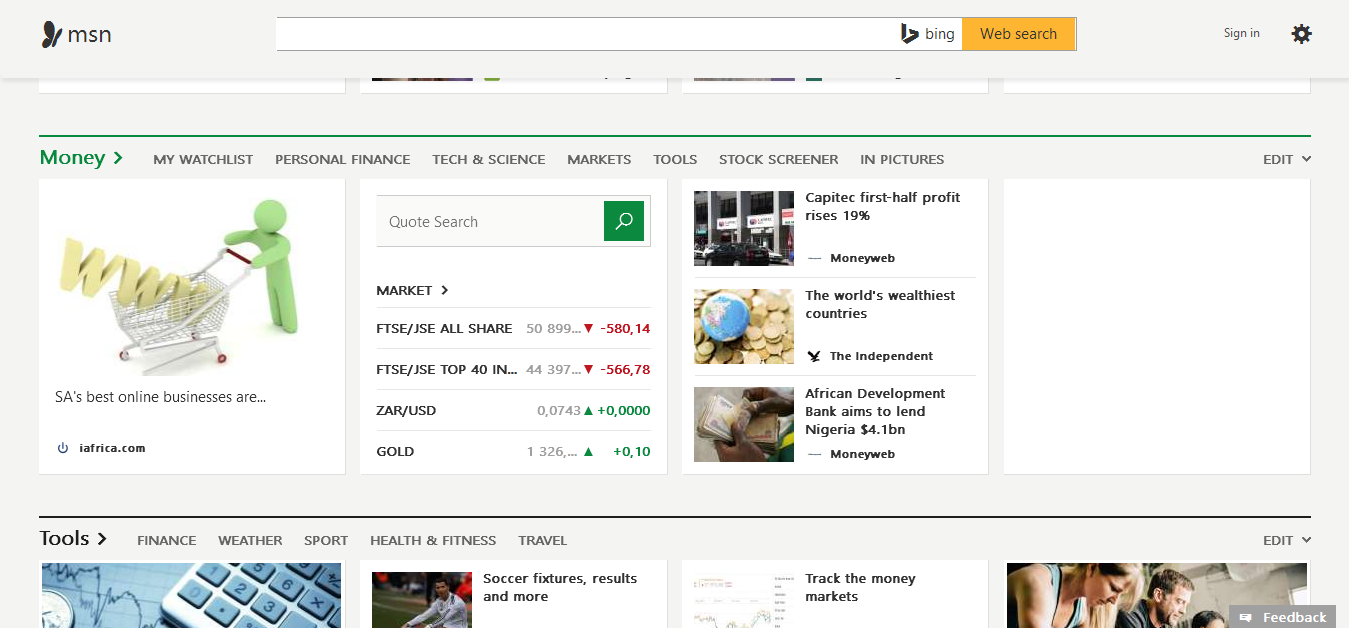Click The Independent source logo
Image resolution: width=1349 pixels, height=628 pixels.
pos(814,356)
